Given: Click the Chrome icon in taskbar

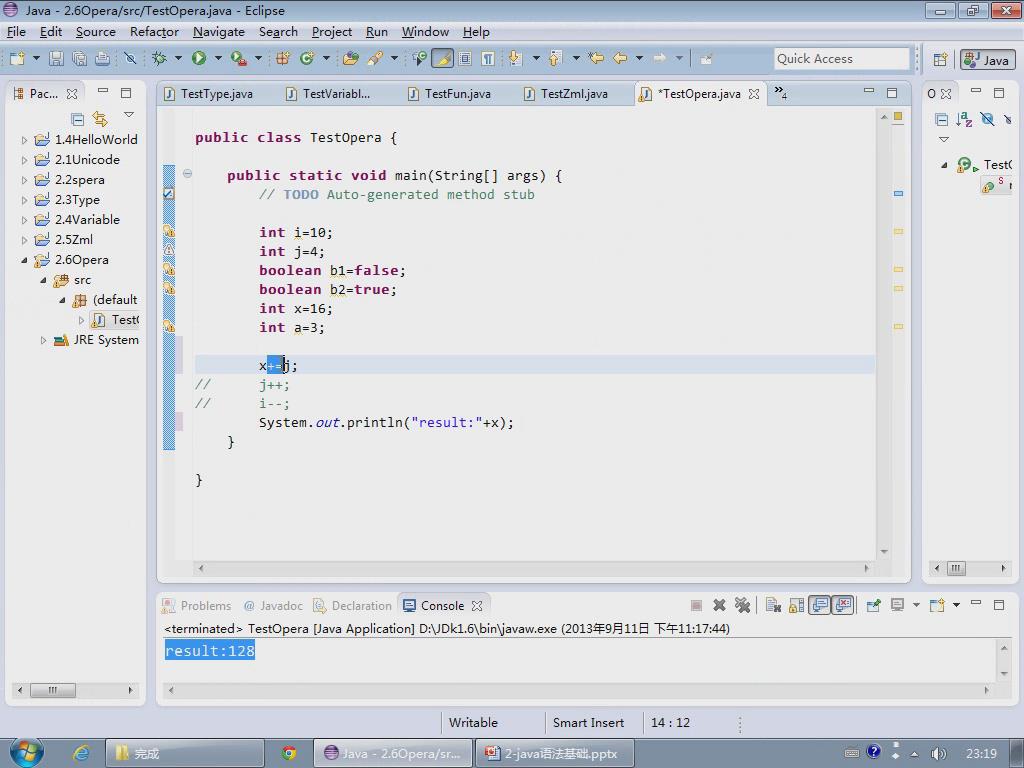Looking at the screenshot, I should (x=289, y=754).
